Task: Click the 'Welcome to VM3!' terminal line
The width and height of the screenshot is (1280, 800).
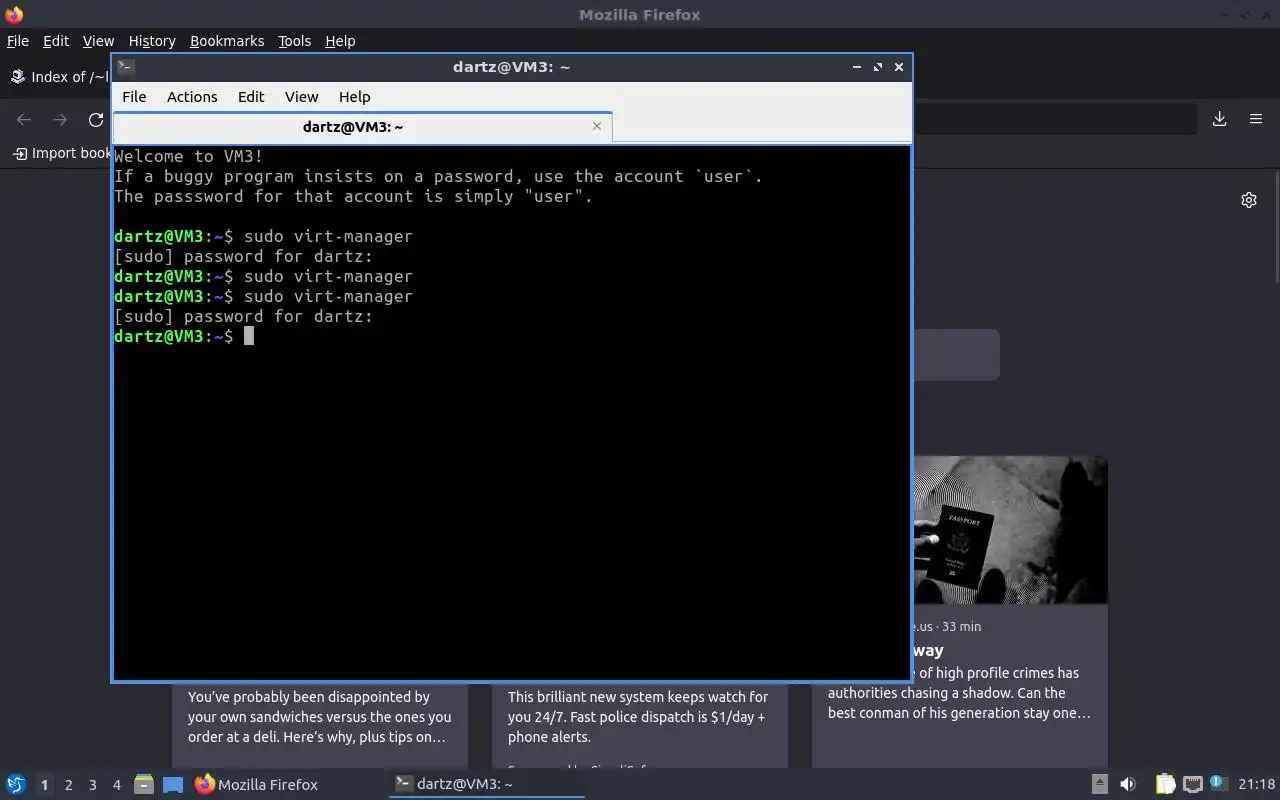Action: pyautogui.click(x=188, y=156)
